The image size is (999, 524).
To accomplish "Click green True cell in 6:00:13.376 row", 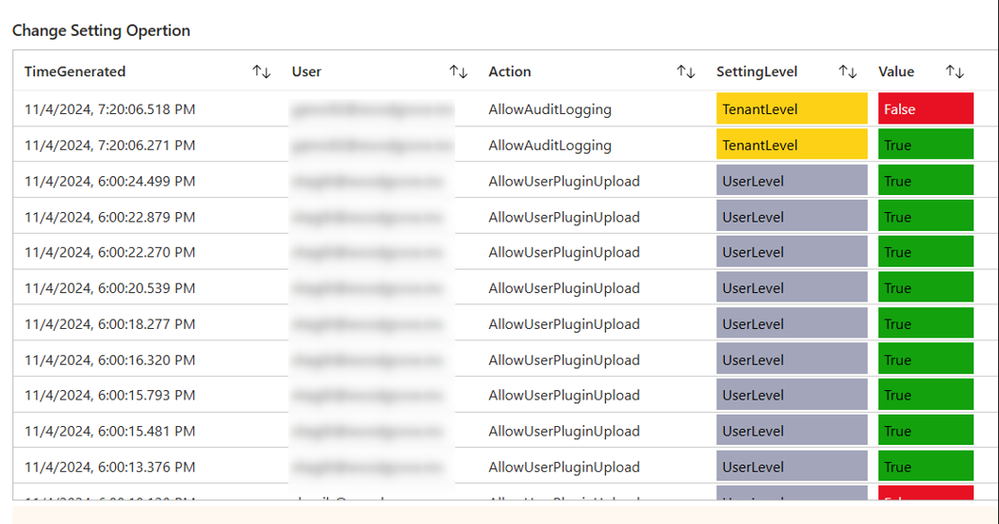I will click(926, 465).
